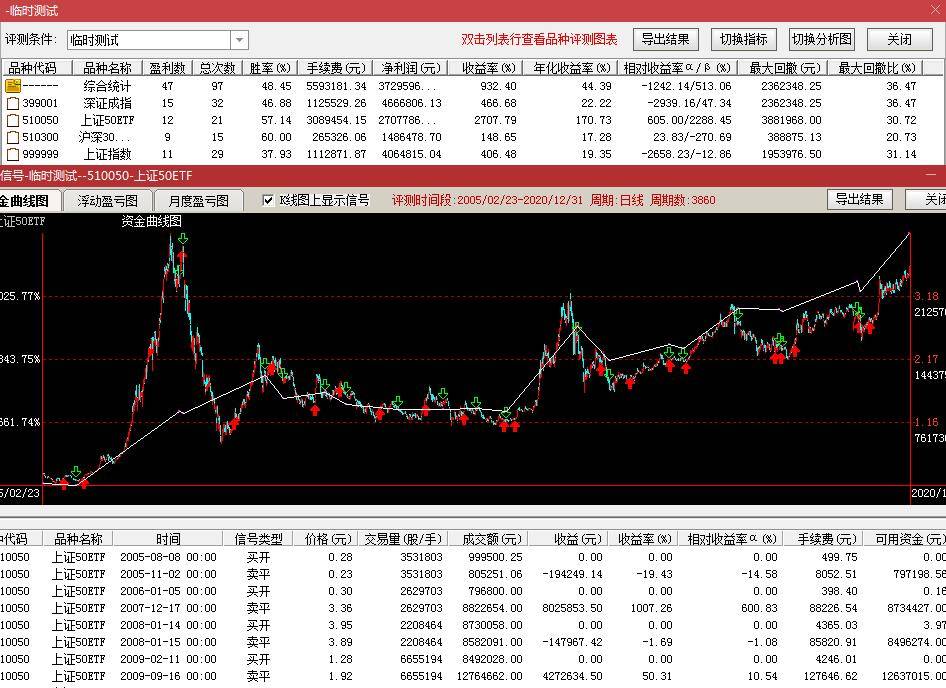Click the 时间 column header in trade list
Screen dimensions: 946x688
point(168,538)
